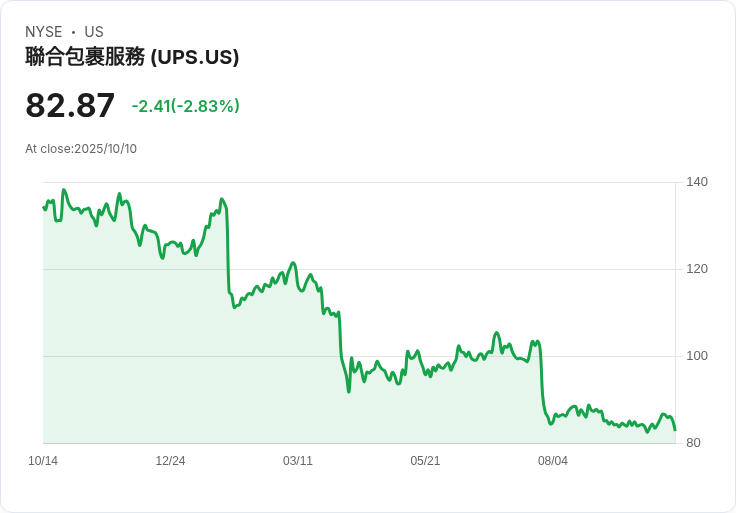Select the 05/21 date on the x-axis
Screen dimensions: 736x513
click(x=425, y=461)
